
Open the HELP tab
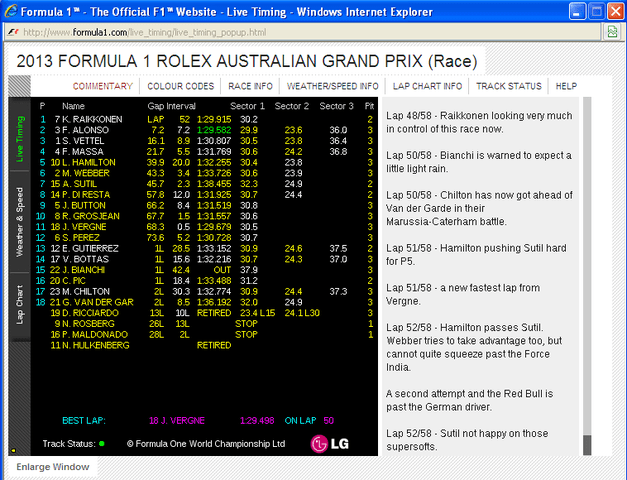coord(566,86)
